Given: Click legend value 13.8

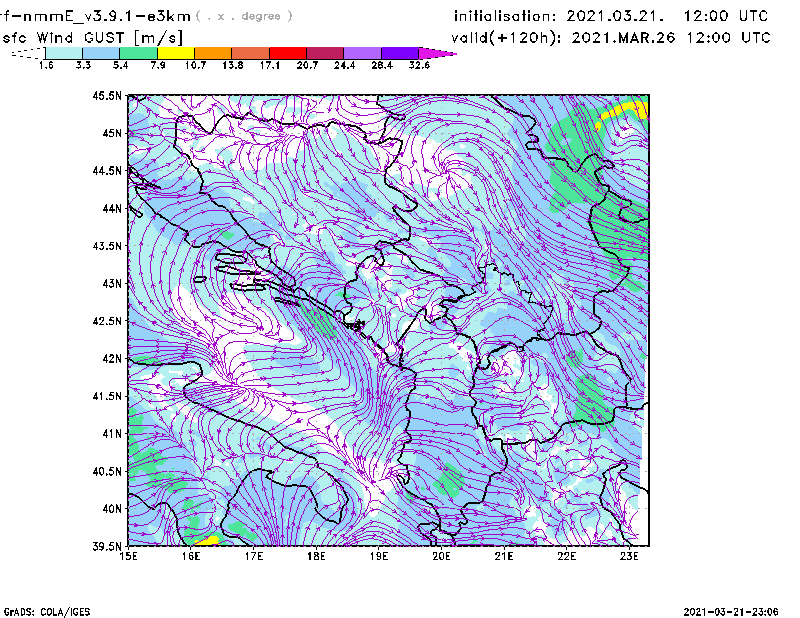Looking at the screenshot, I should pyautogui.click(x=233, y=65).
